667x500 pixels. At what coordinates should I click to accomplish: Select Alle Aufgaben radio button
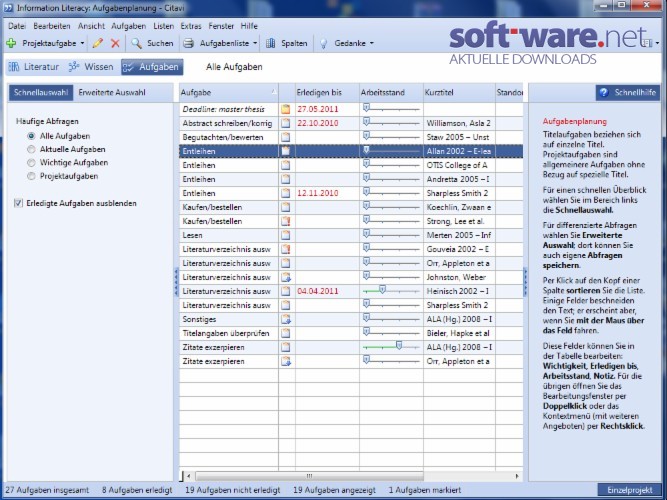point(31,136)
